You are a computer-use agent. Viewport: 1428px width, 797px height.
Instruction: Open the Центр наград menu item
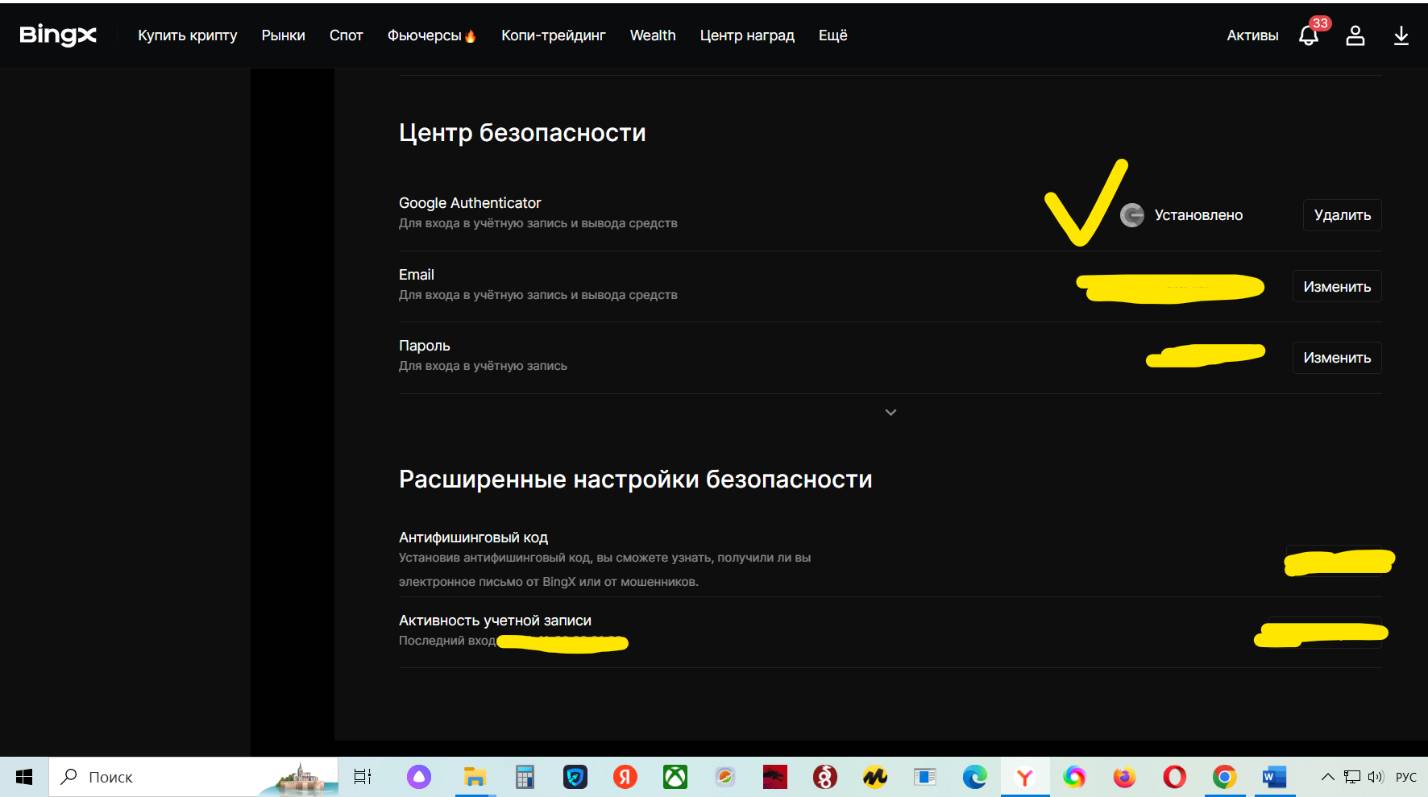click(747, 36)
